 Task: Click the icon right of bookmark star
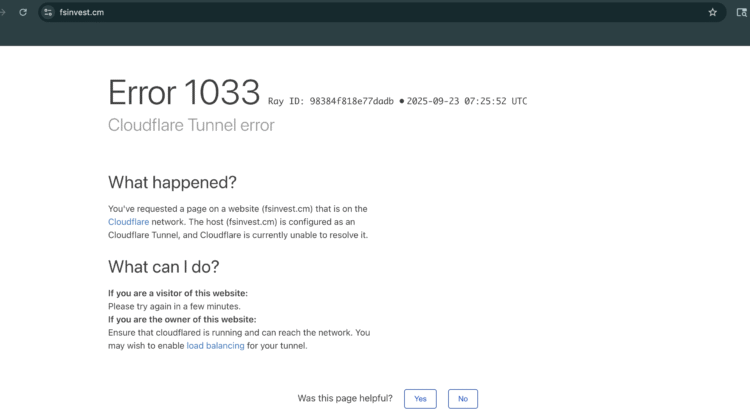tap(741, 12)
